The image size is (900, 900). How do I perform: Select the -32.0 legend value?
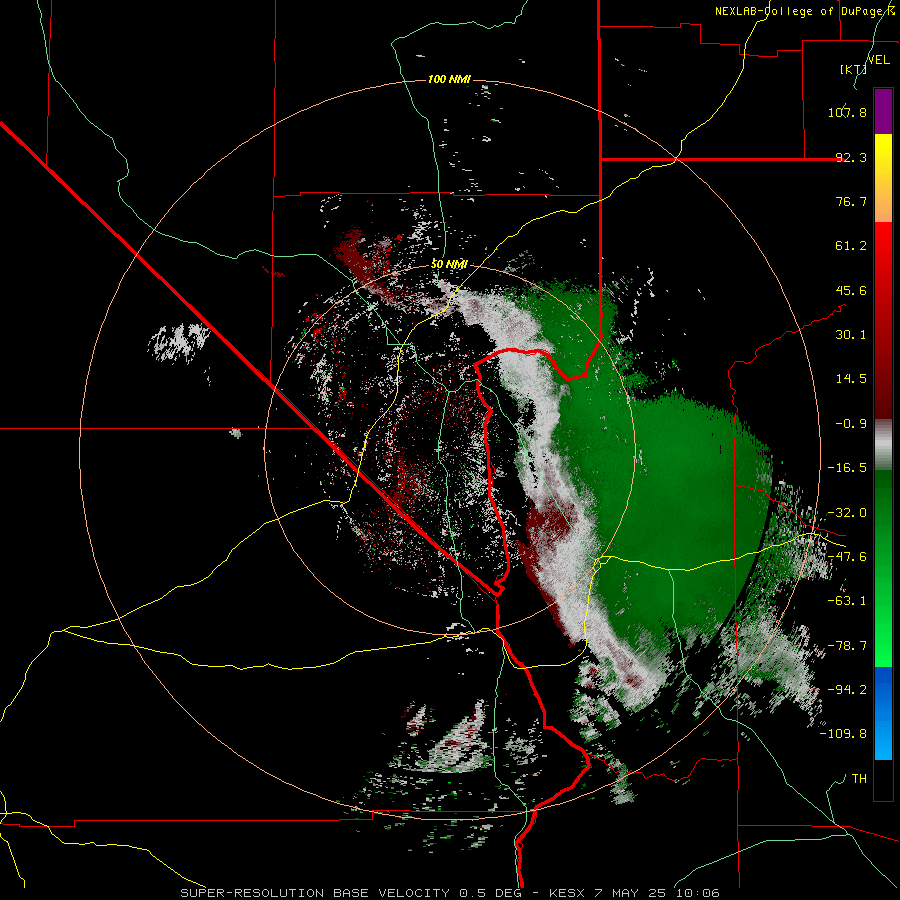847,513
